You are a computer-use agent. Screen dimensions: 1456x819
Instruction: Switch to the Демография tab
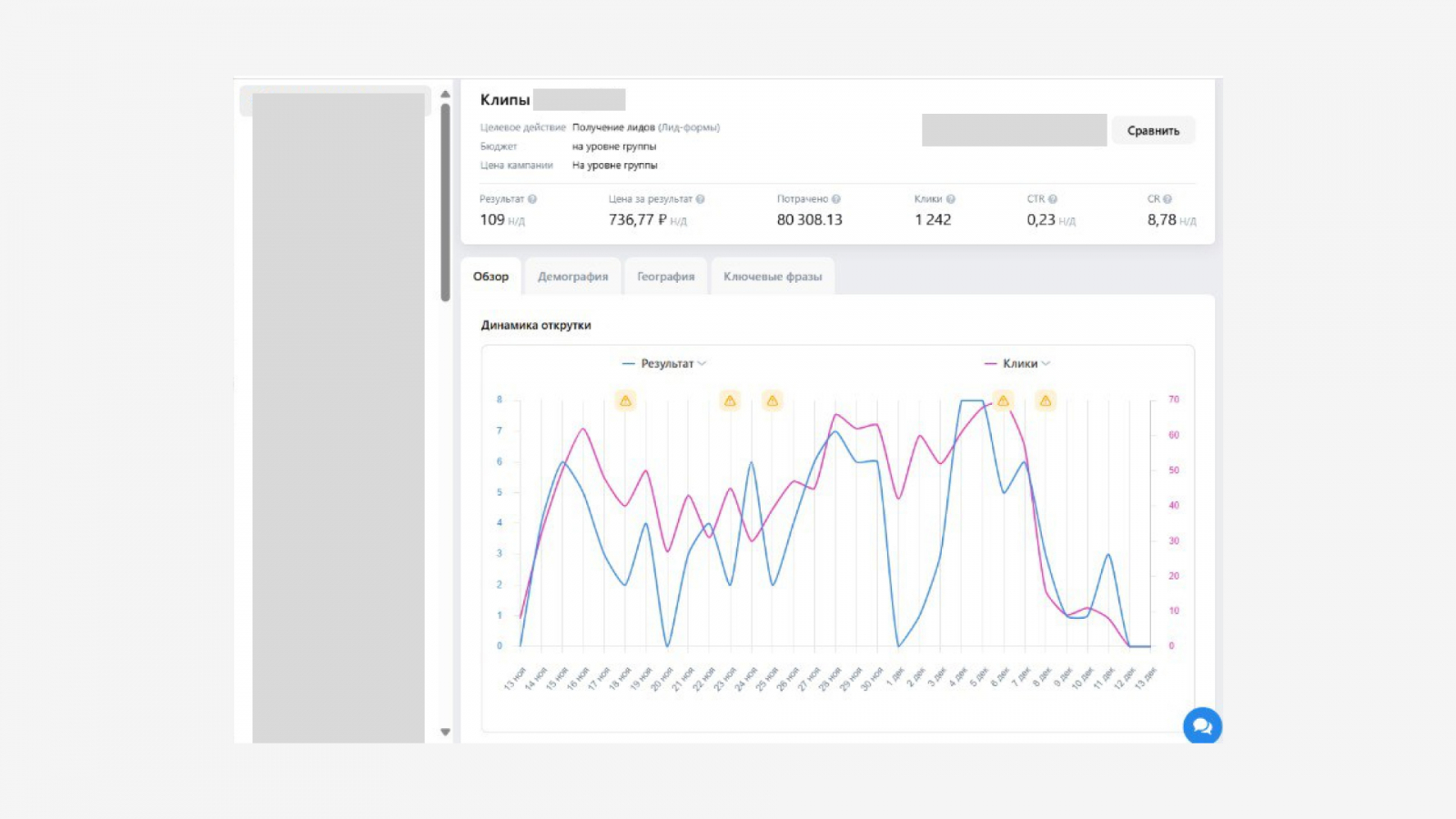pyautogui.click(x=572, y=277)
